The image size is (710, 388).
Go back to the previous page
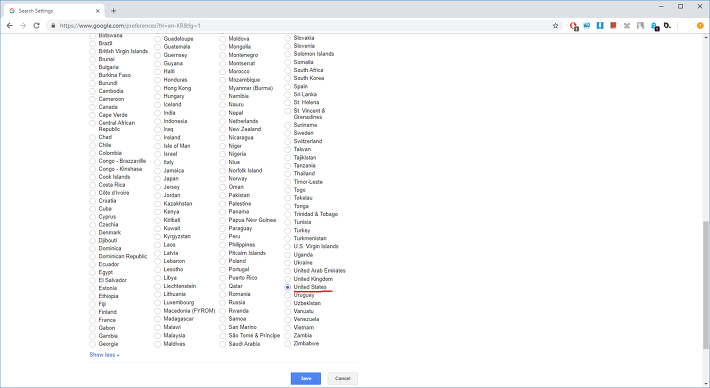pyautogui.click(x=10, y=26)
